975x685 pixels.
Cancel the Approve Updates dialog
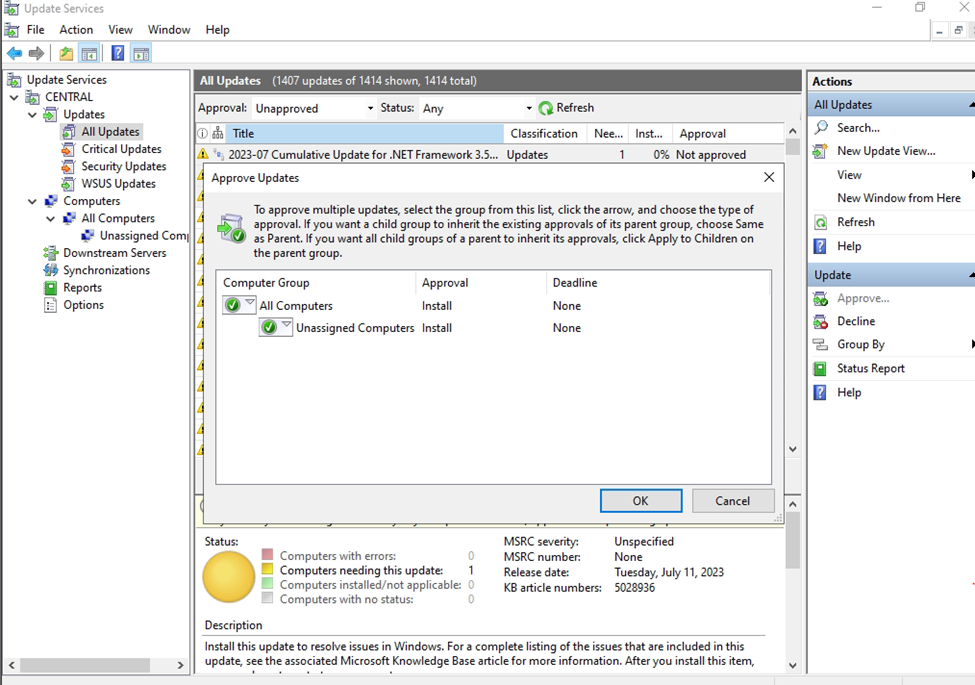[732, 501]
